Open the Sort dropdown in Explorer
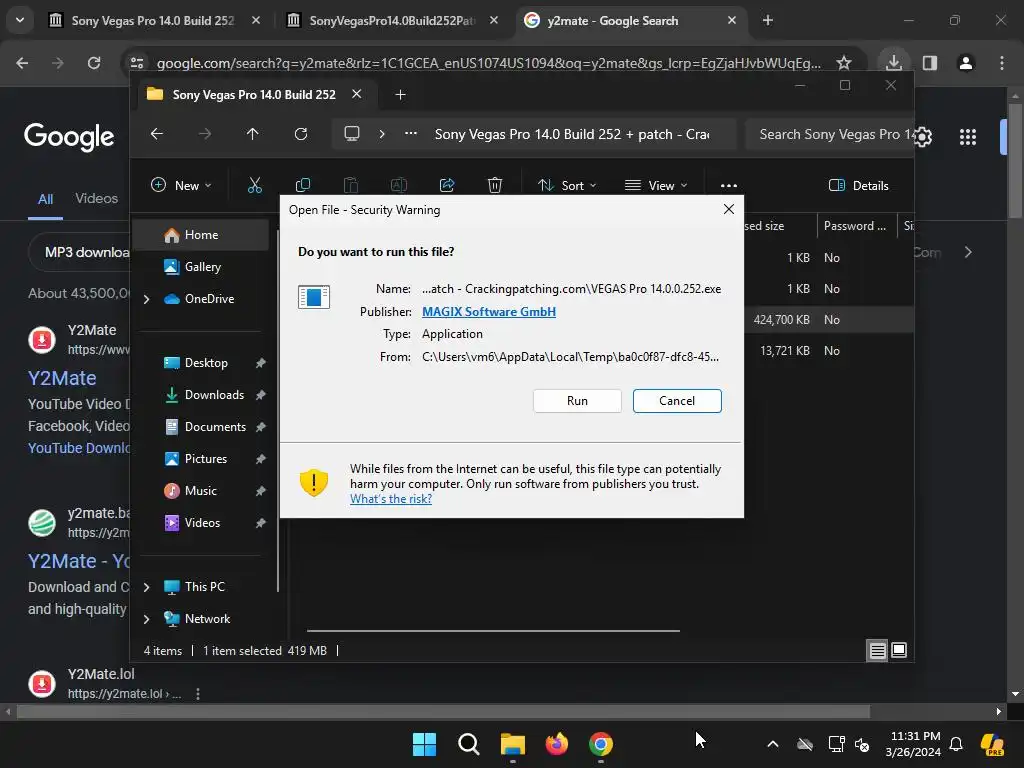The image size is (1024, 768). (567, 185)
